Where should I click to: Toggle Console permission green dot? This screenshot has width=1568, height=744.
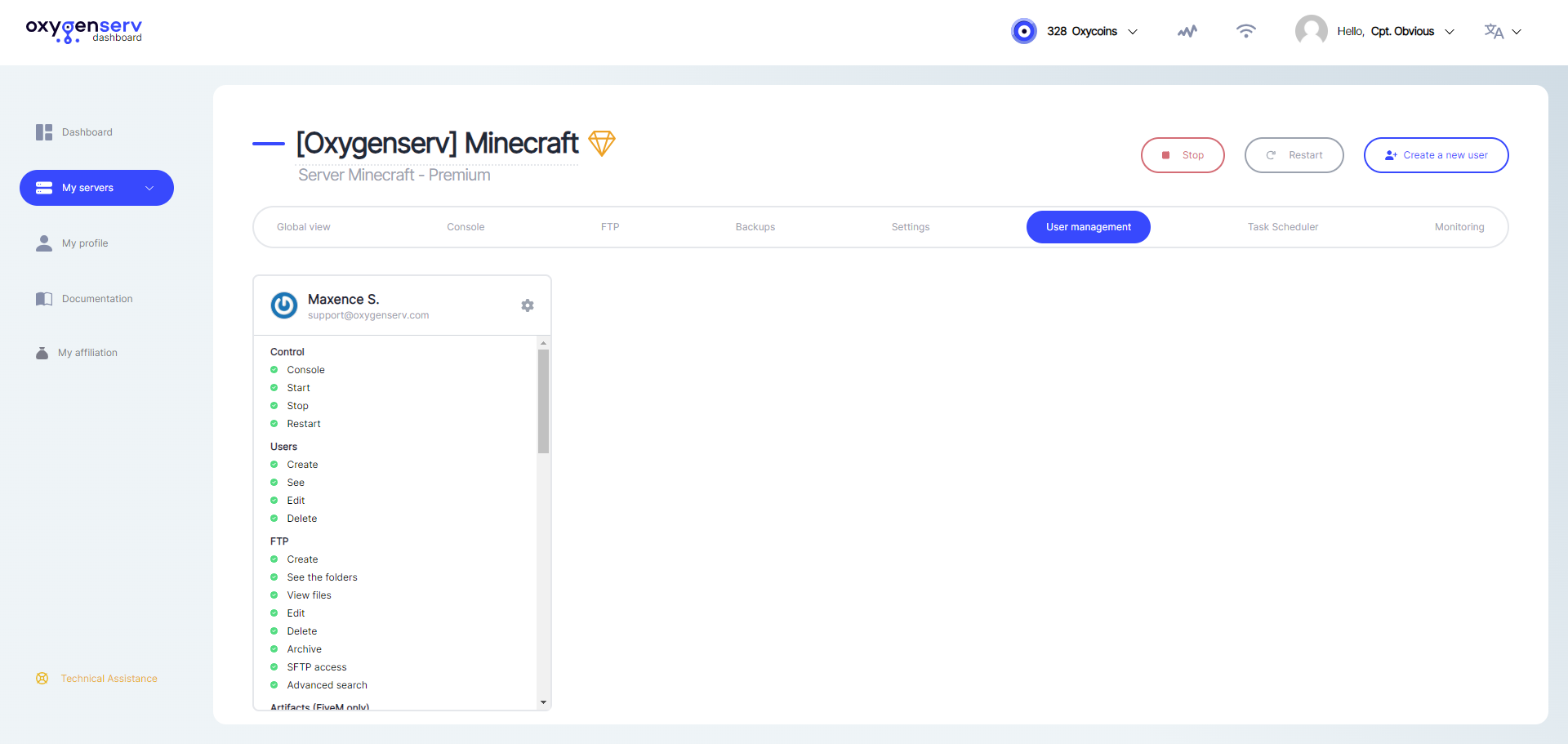(274, 370)
